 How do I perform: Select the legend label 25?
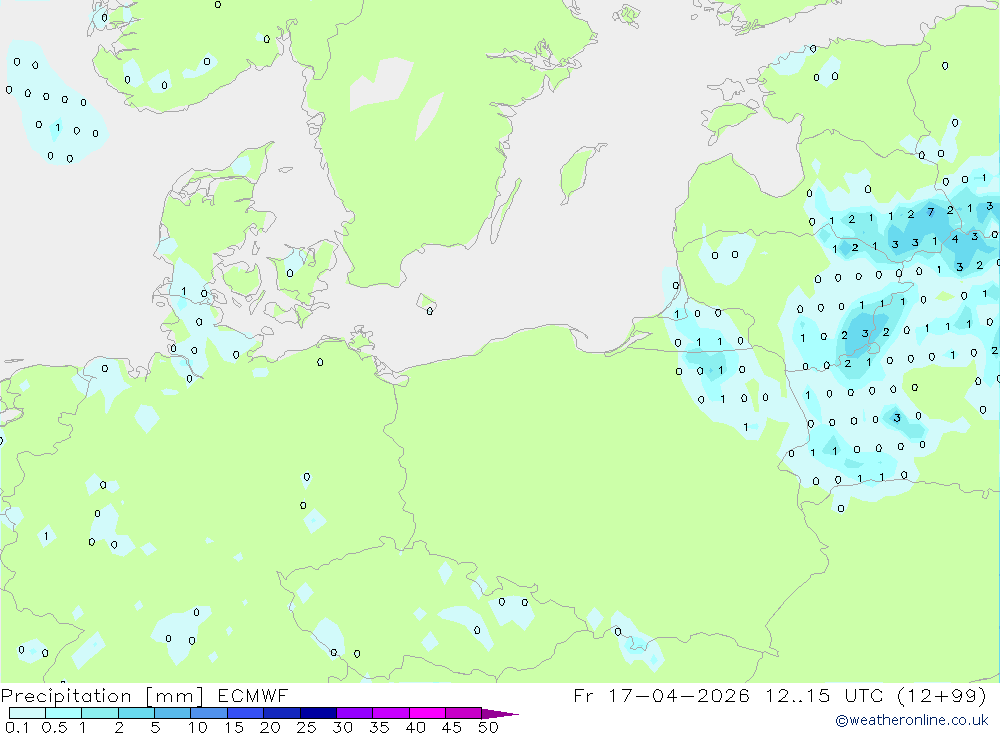[x=307, y=727]
